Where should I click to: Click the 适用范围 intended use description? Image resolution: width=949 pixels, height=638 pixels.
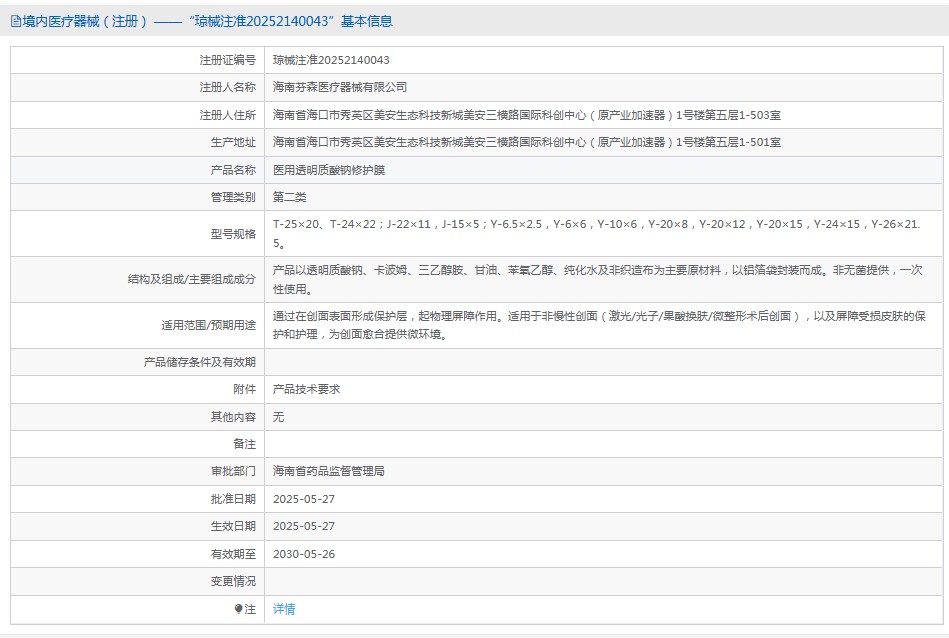pyautogui.click(x=599, y=325)
